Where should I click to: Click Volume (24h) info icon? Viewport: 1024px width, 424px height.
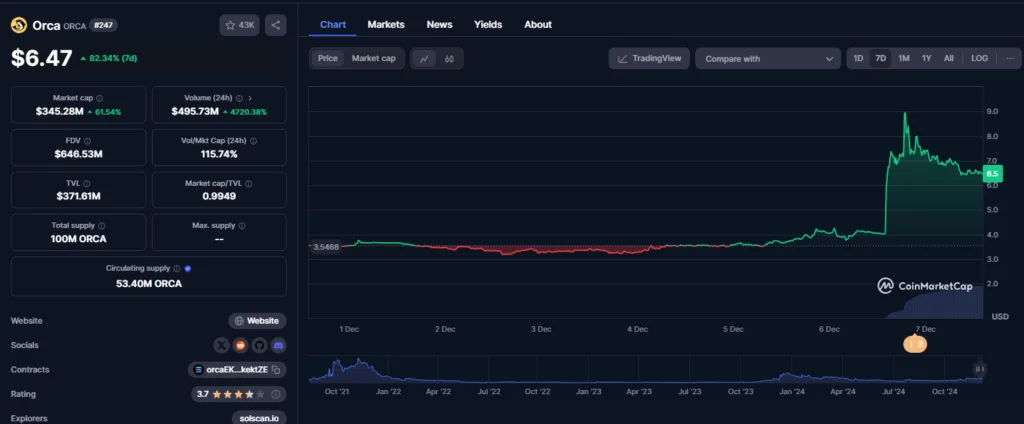click(x=240, y=98)
